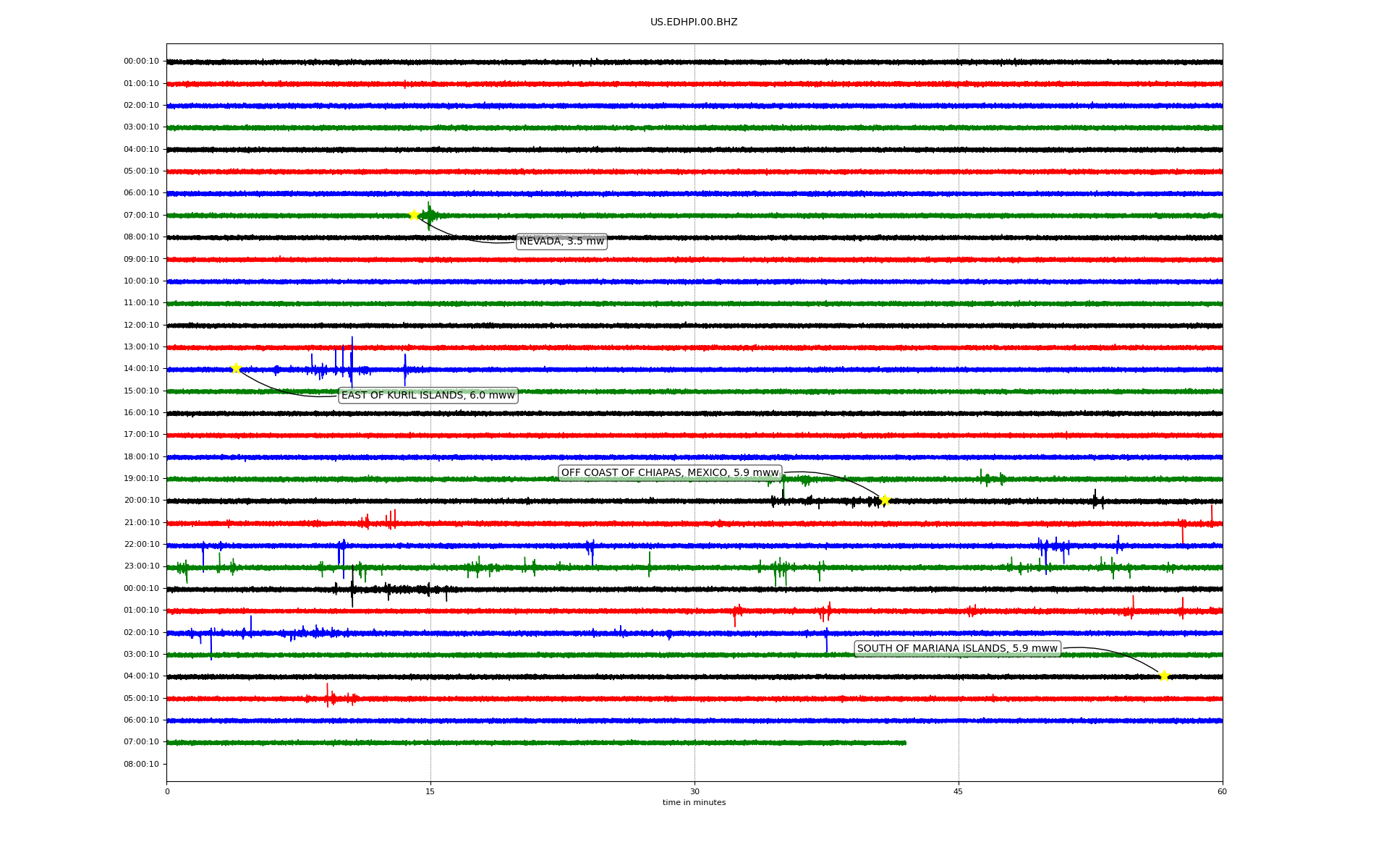The image size is (1389, 868).
Task: Click the 18:00:10 row label
Action: coord(141,456)
